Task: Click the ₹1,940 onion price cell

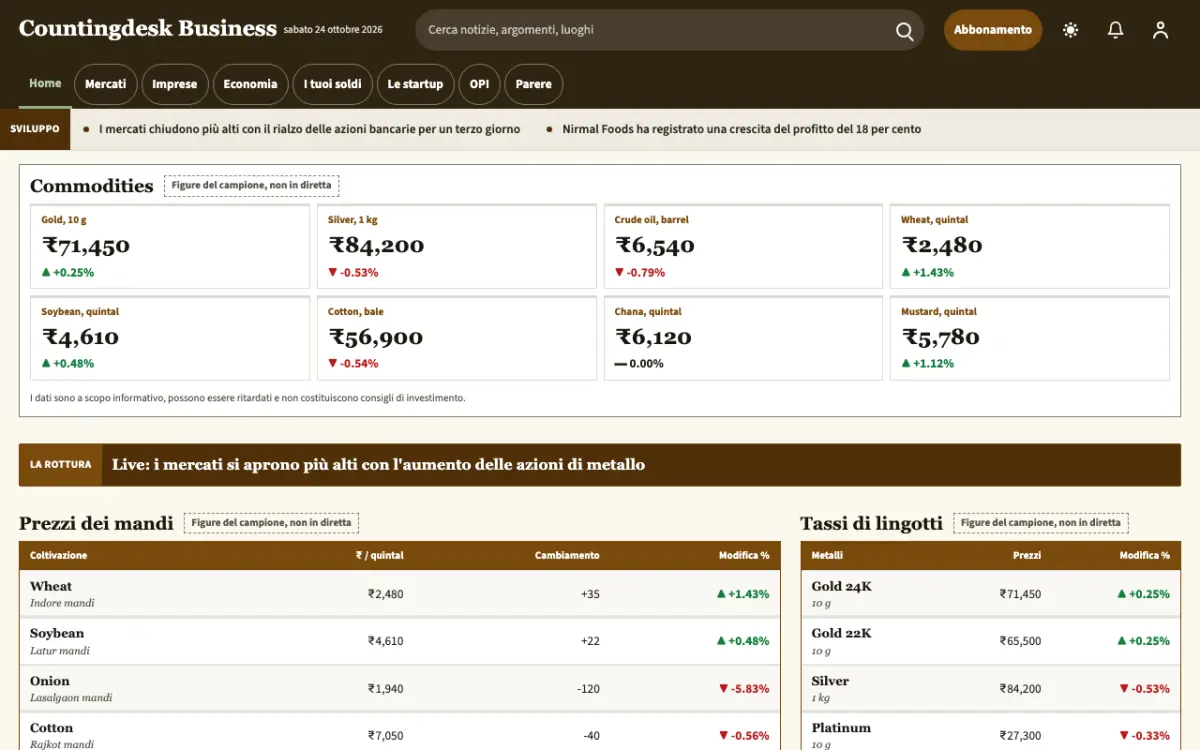Action: pos(385,689)
